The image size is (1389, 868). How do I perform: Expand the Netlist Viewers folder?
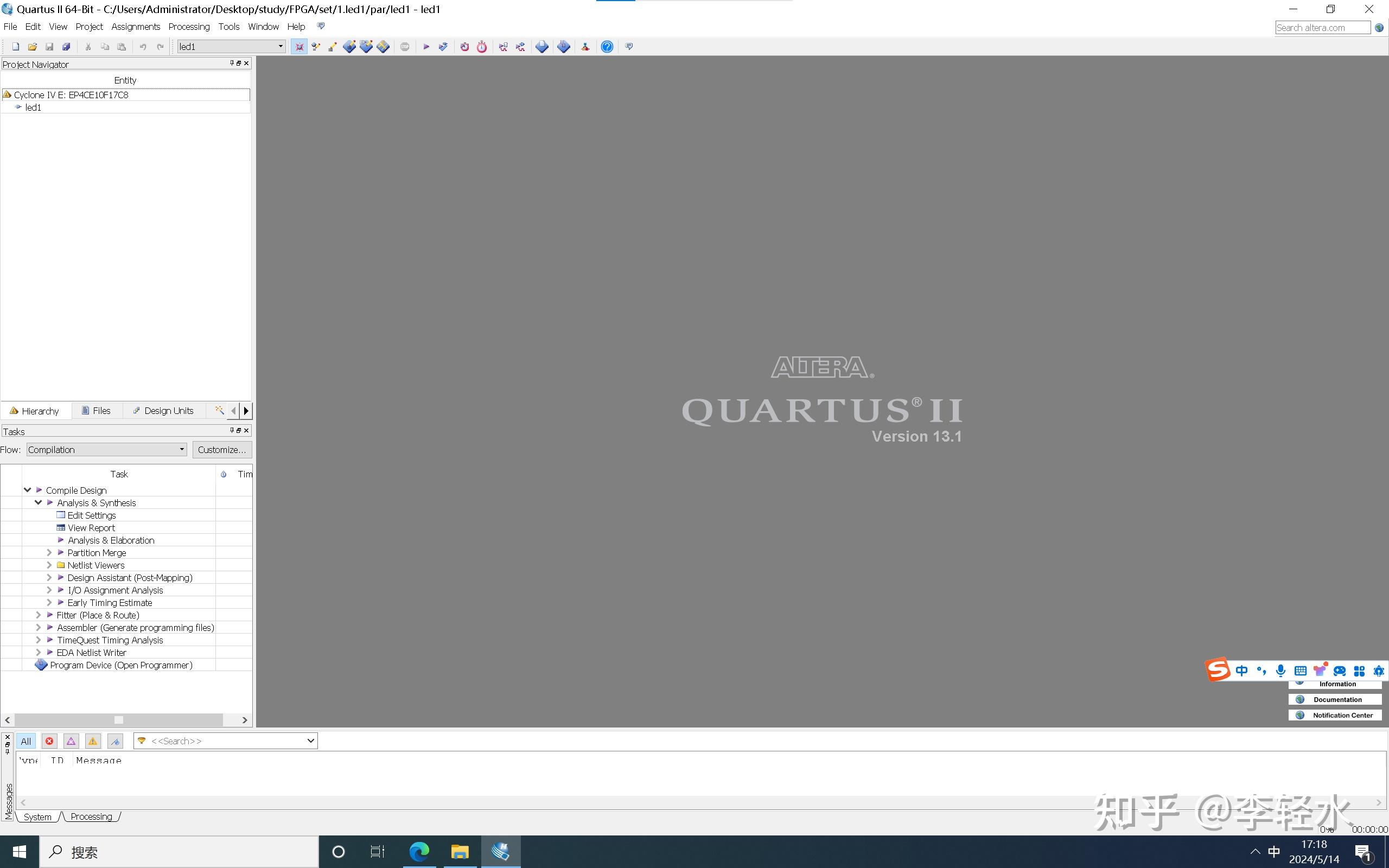[49, 565]
